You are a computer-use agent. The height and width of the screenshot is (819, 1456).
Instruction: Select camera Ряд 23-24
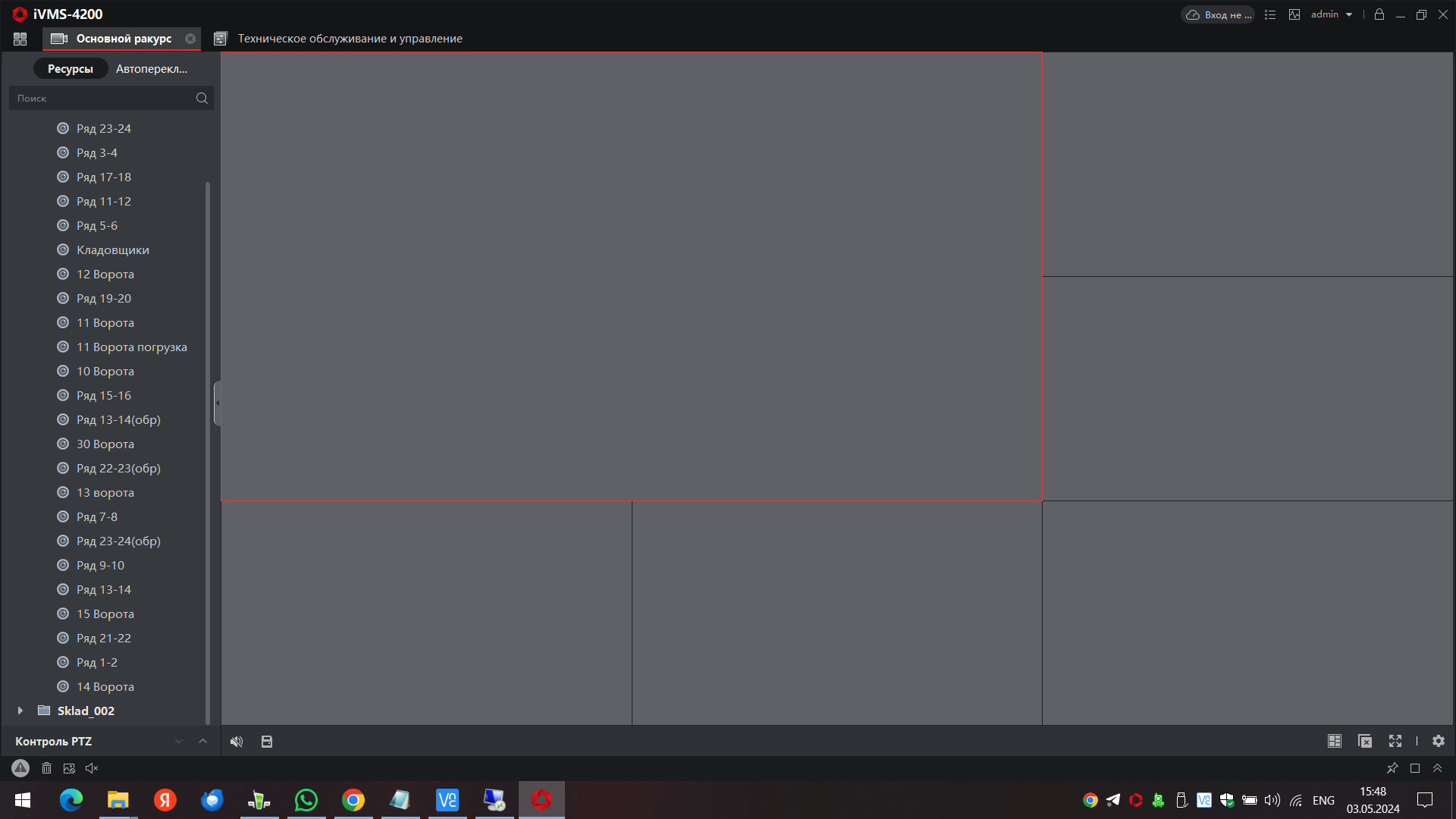(104, 129)
